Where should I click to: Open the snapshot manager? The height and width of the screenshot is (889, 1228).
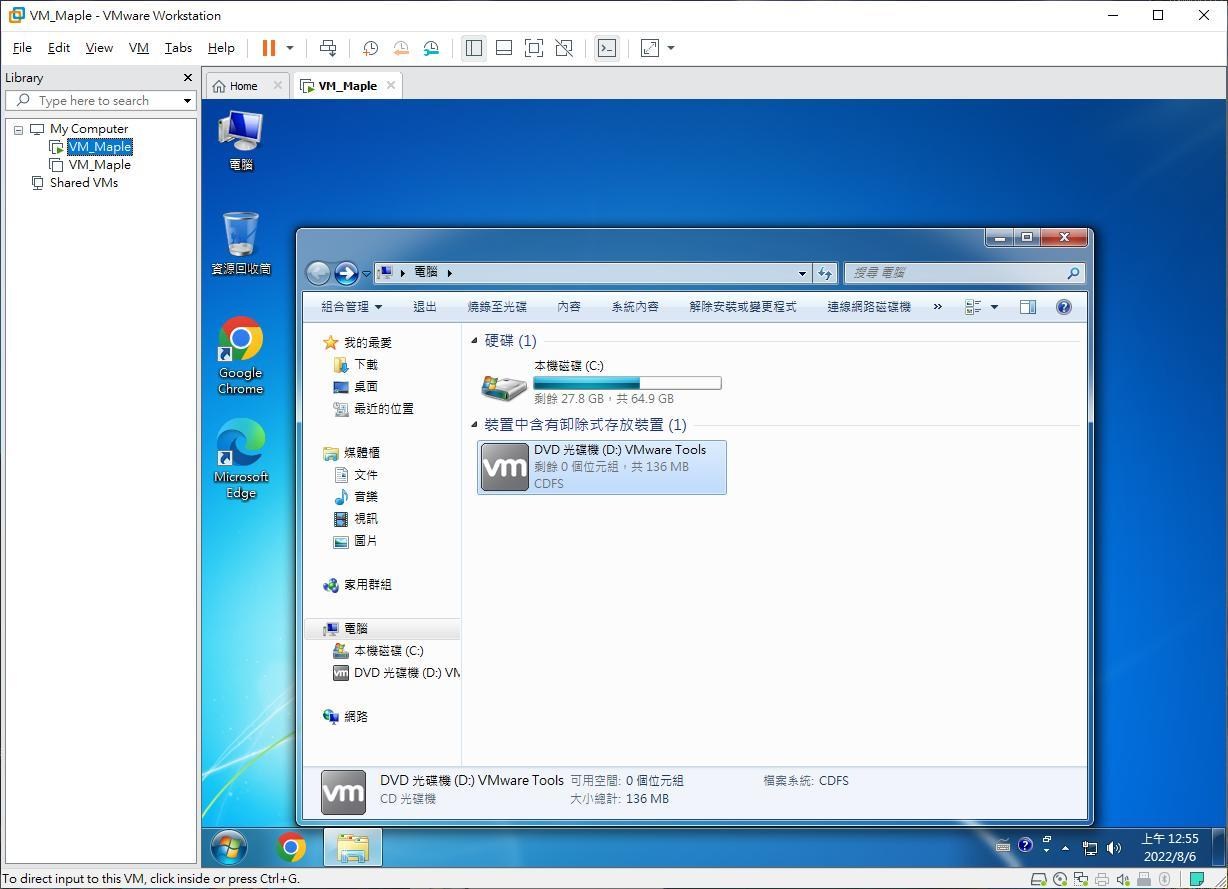point(431,47)
